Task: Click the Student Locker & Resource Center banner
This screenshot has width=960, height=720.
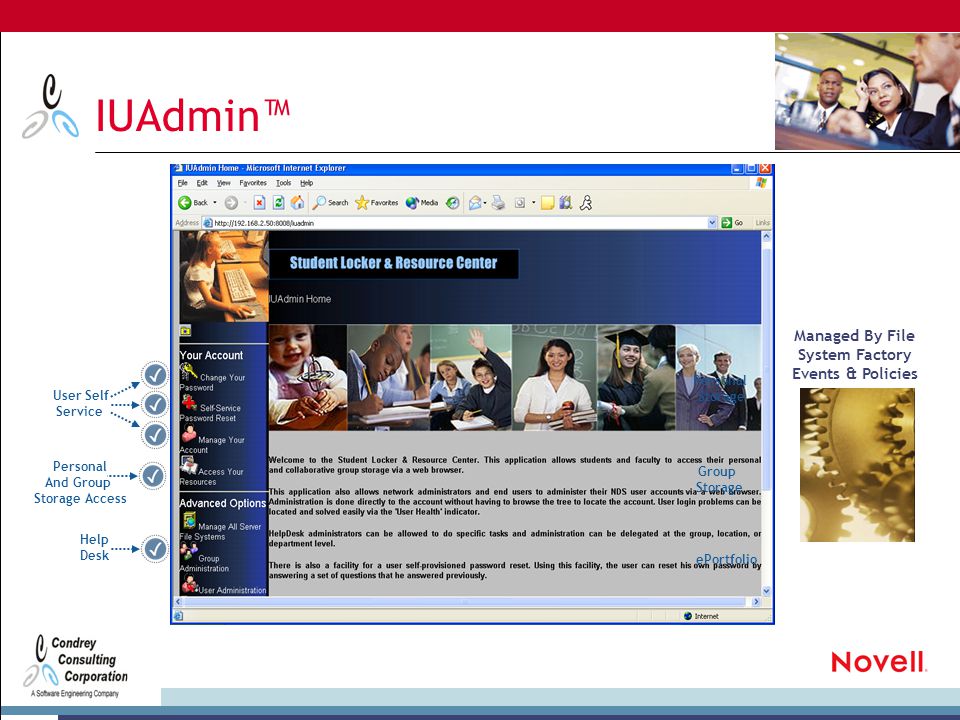Action: coord(394,263)
